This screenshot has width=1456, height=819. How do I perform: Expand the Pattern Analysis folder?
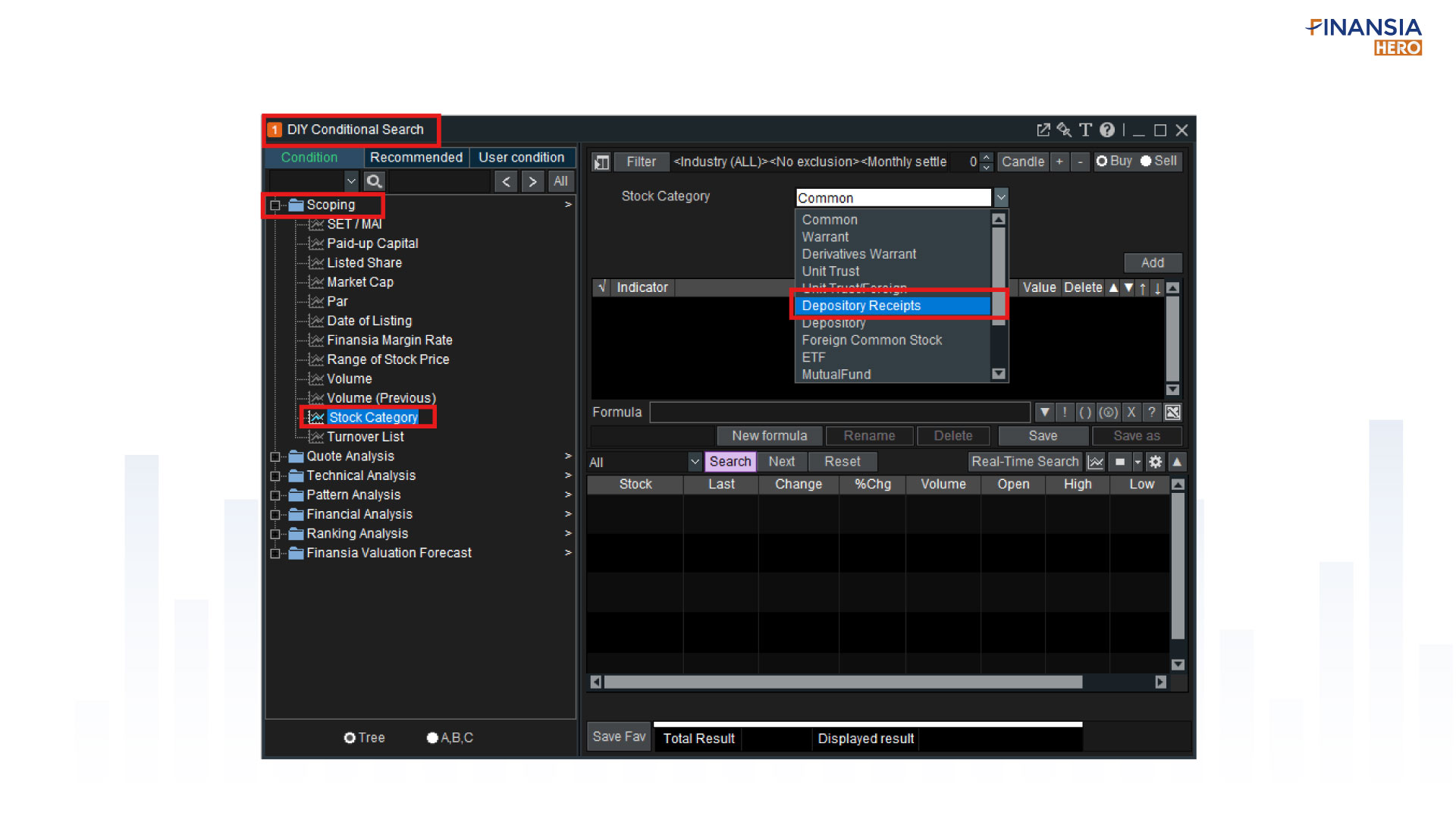tap(275, 495)
